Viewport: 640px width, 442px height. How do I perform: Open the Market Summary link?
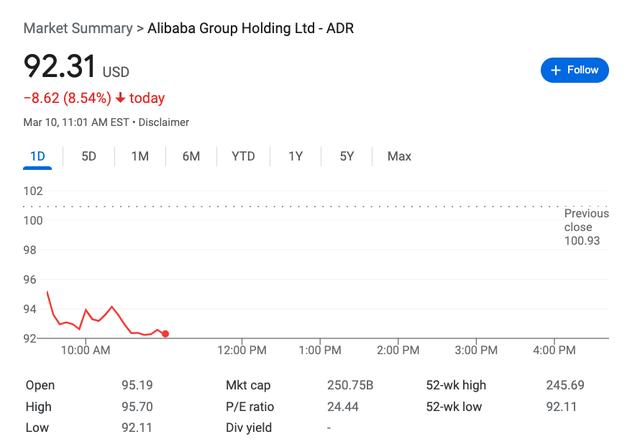click(78, 28)
